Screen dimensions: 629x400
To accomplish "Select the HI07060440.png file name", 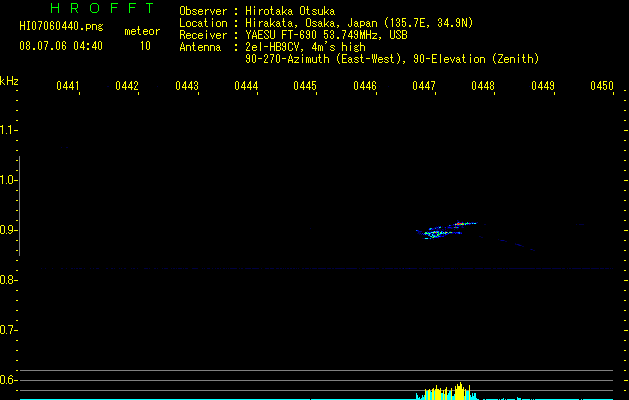I will [61, 27].
